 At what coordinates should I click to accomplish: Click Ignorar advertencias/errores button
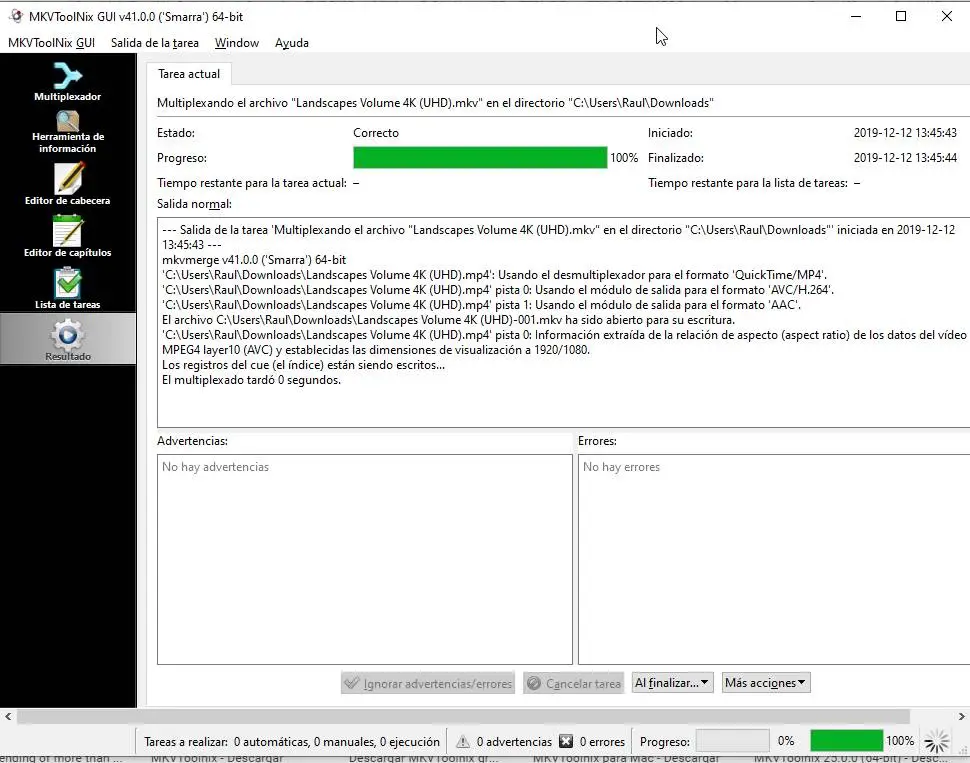click(428, 683)
